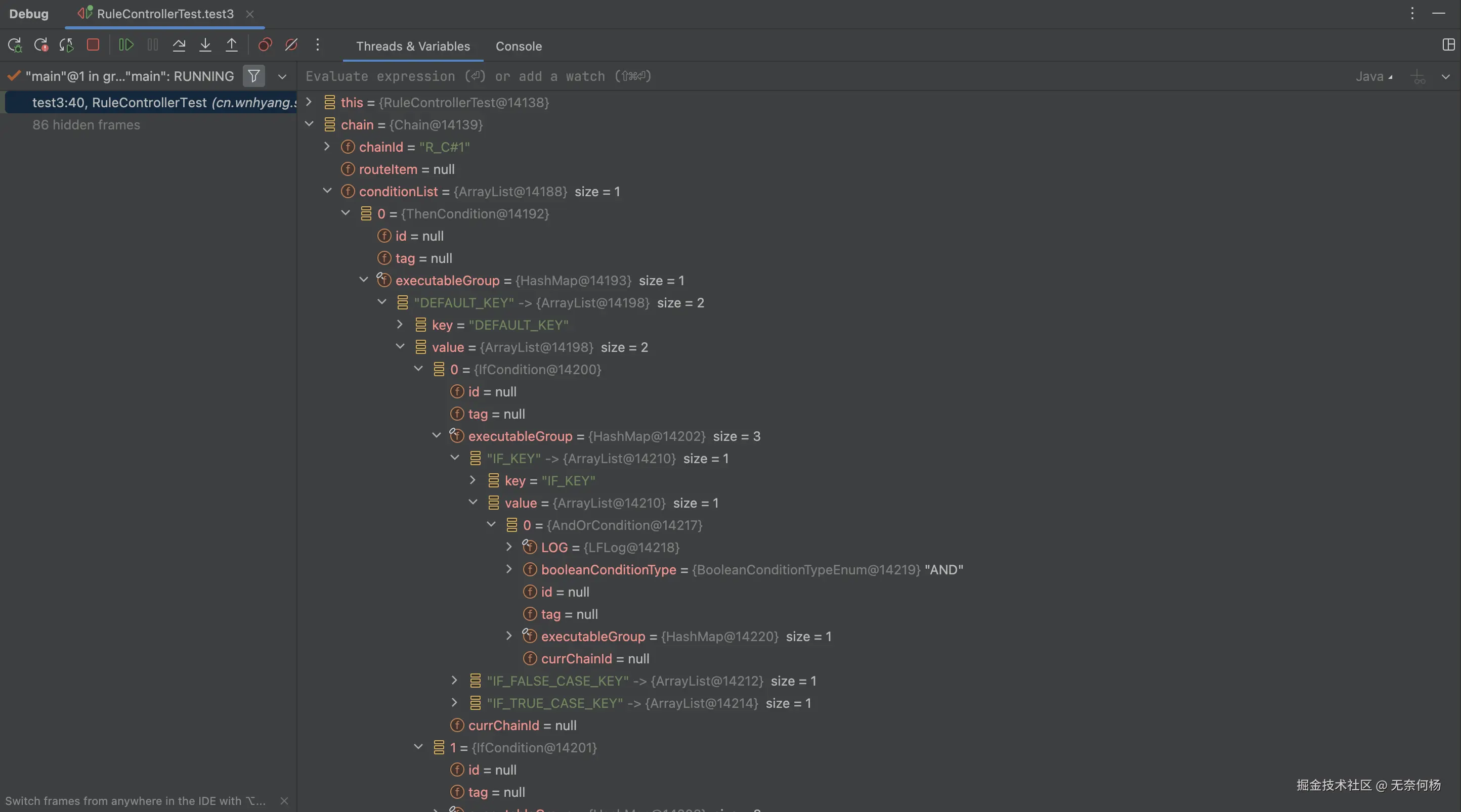Toggle the frames filter funnel button

(x=254, y=76)
